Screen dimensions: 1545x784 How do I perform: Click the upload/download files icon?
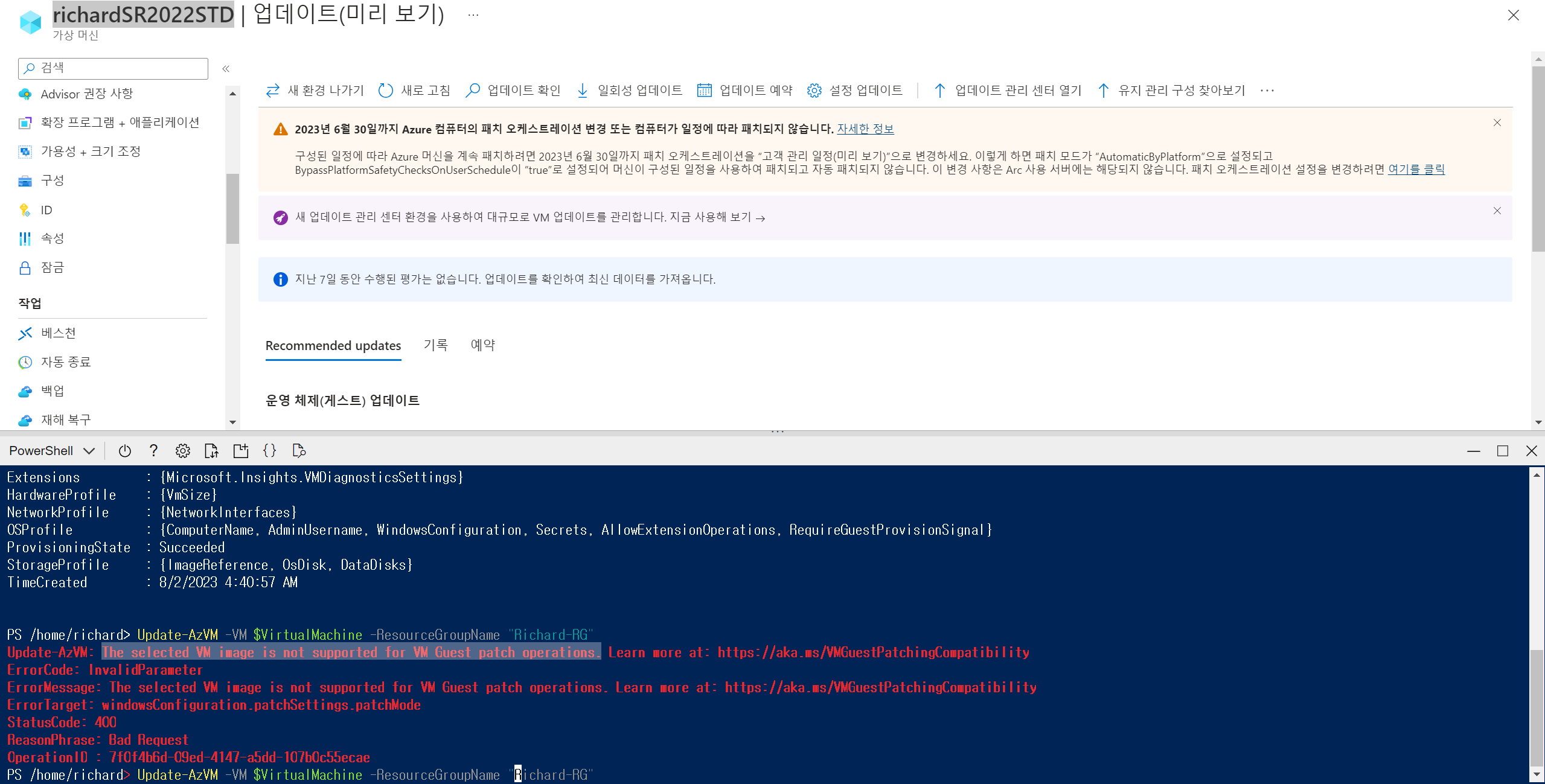[x=211, y=451]
